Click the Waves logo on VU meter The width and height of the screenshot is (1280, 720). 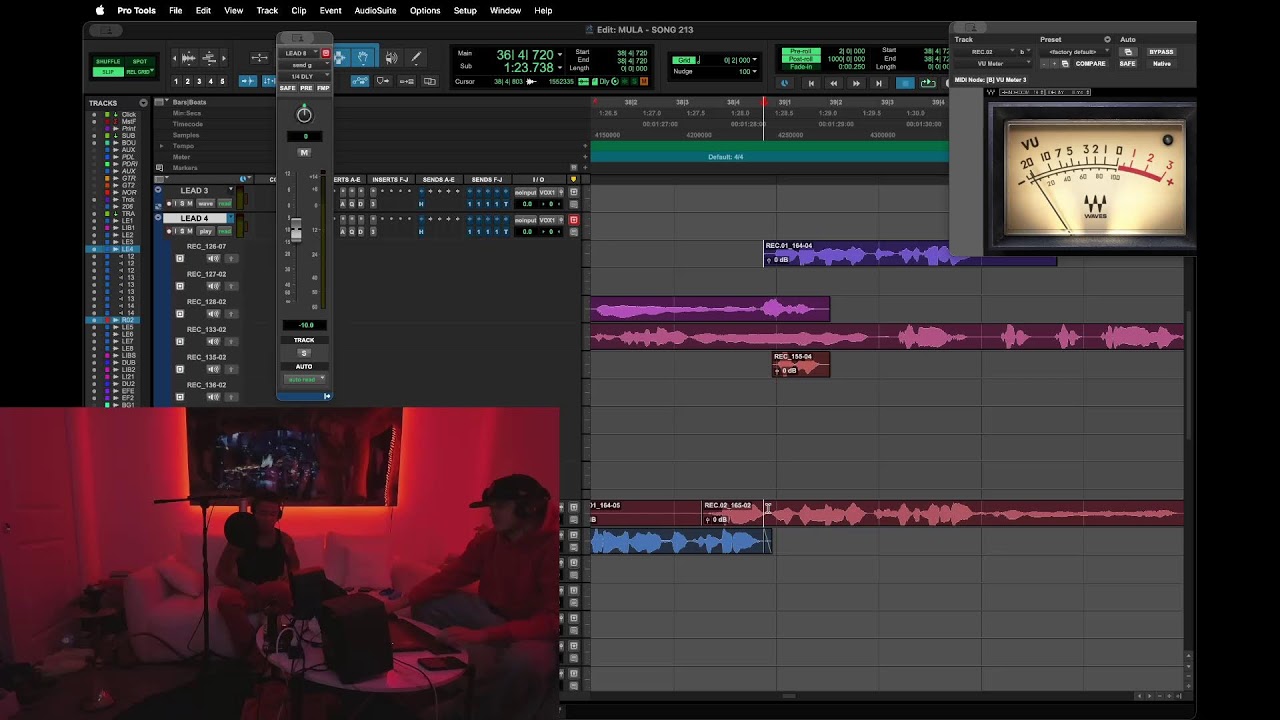(1096, 207)
